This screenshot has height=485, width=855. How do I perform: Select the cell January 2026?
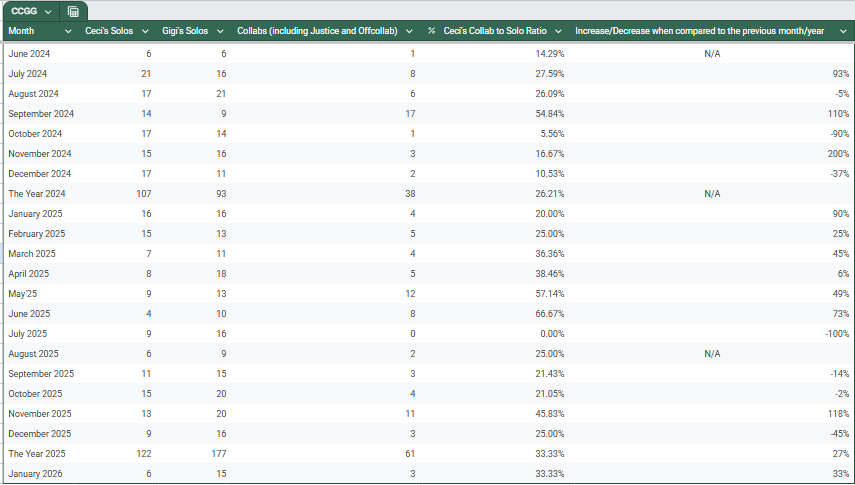(35, 474)
